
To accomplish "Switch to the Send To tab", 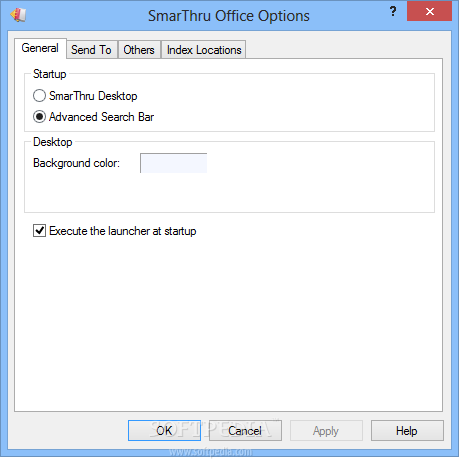I will point(91,50).
